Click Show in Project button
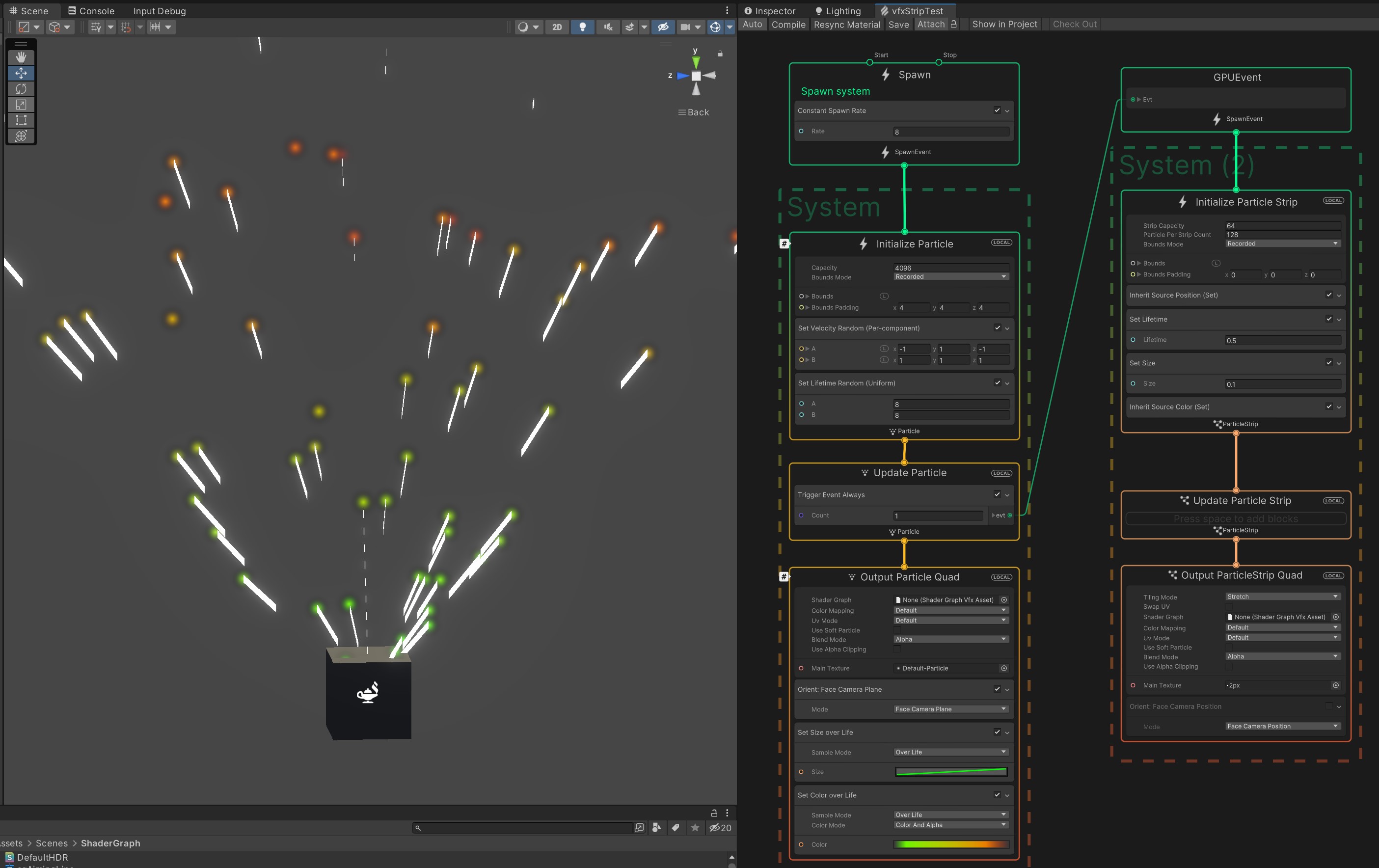 point(1004,24)
